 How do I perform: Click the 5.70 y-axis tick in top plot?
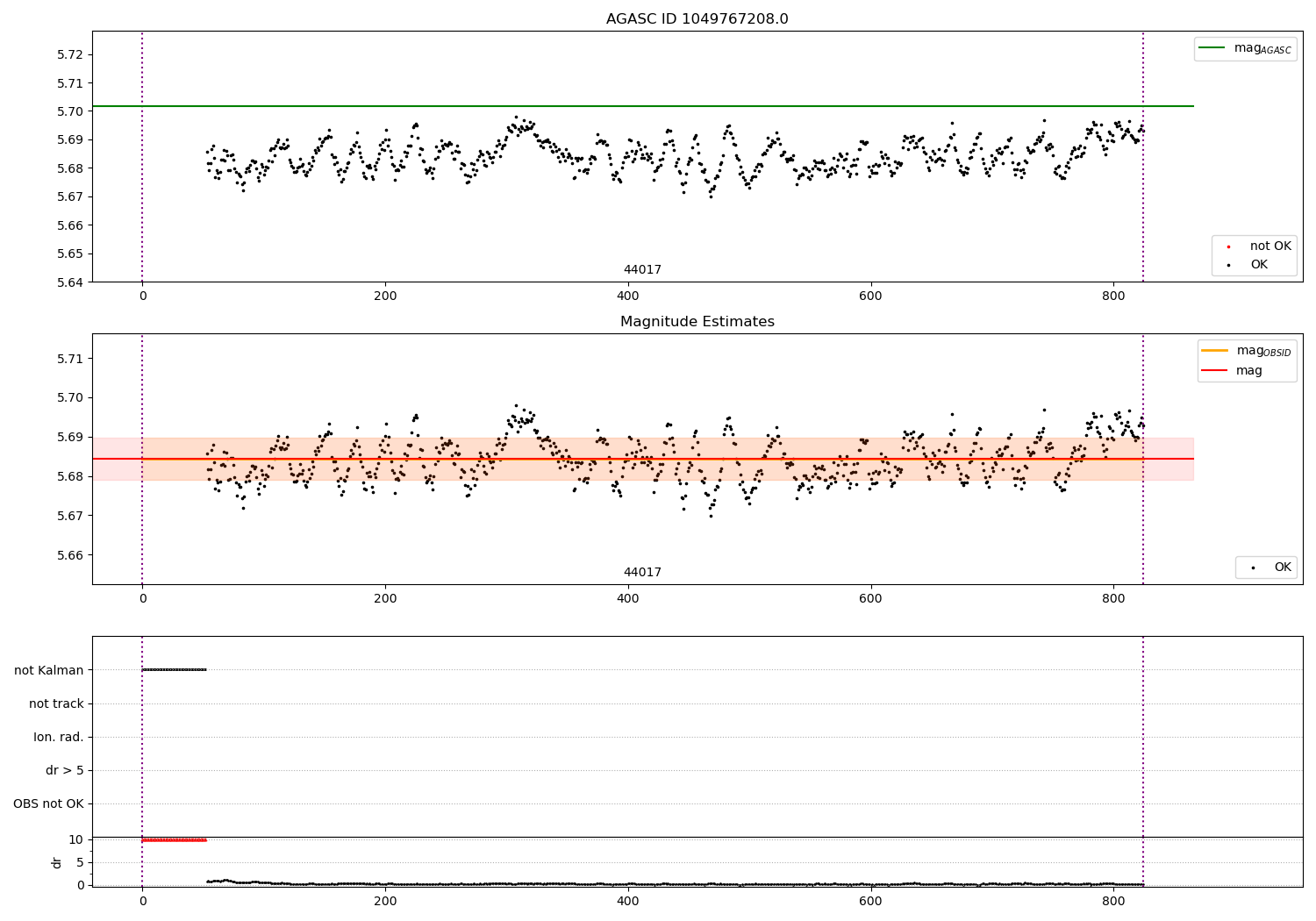point(70,111)
